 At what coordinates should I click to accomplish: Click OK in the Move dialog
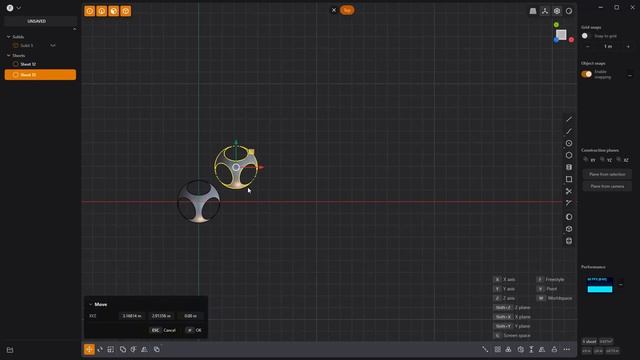[194, 330]
